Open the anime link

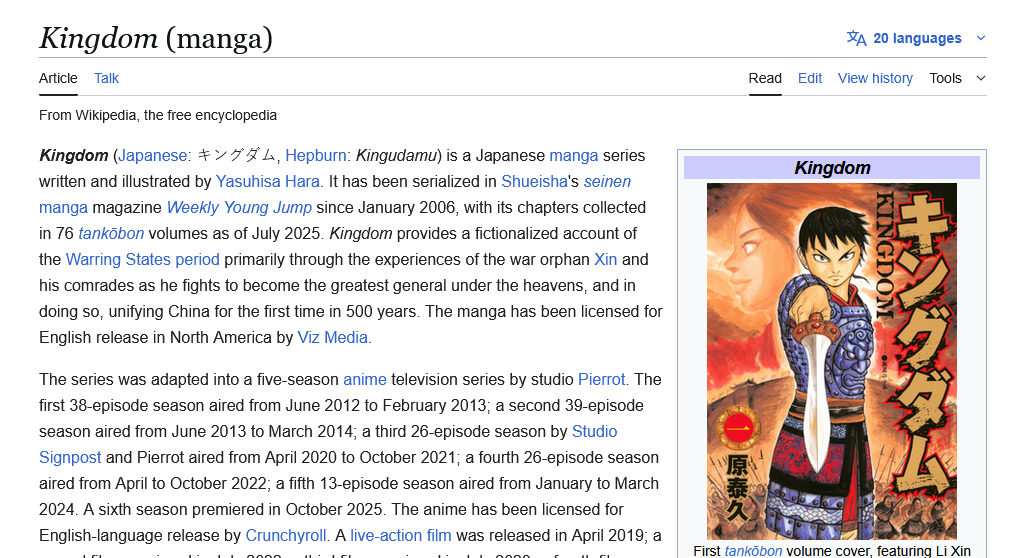pos(365,380)
